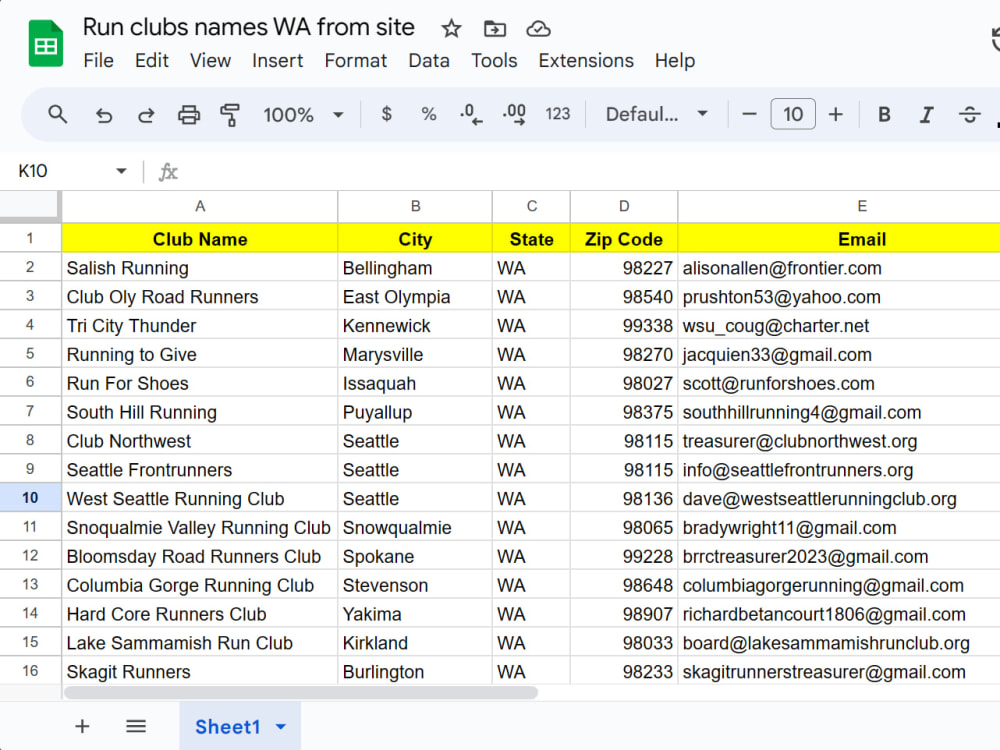Viewport: 1000px width, 750px height.
Task: Activate the Paint format roller
Action: click(230, 115)
